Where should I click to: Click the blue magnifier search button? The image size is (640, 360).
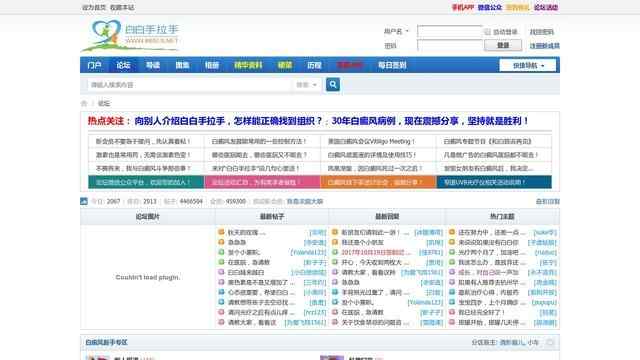333,84
